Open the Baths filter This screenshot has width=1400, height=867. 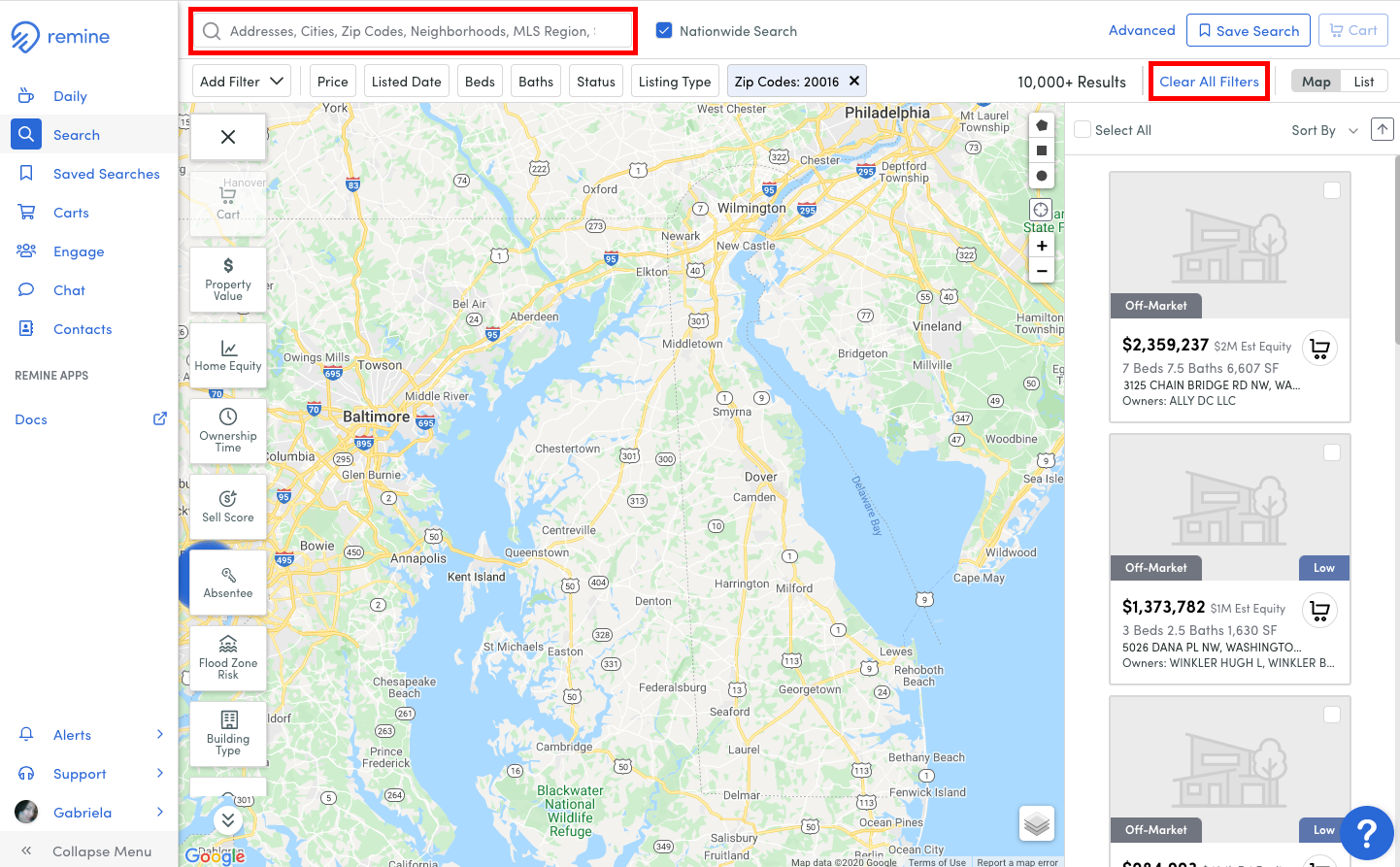(536, 82)
